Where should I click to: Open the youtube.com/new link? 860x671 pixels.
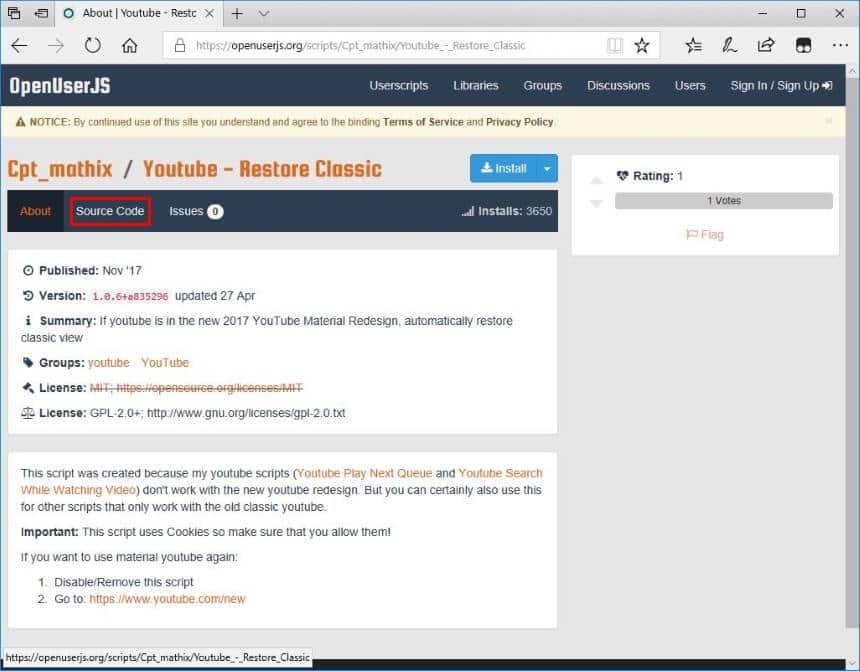(167, 599)
